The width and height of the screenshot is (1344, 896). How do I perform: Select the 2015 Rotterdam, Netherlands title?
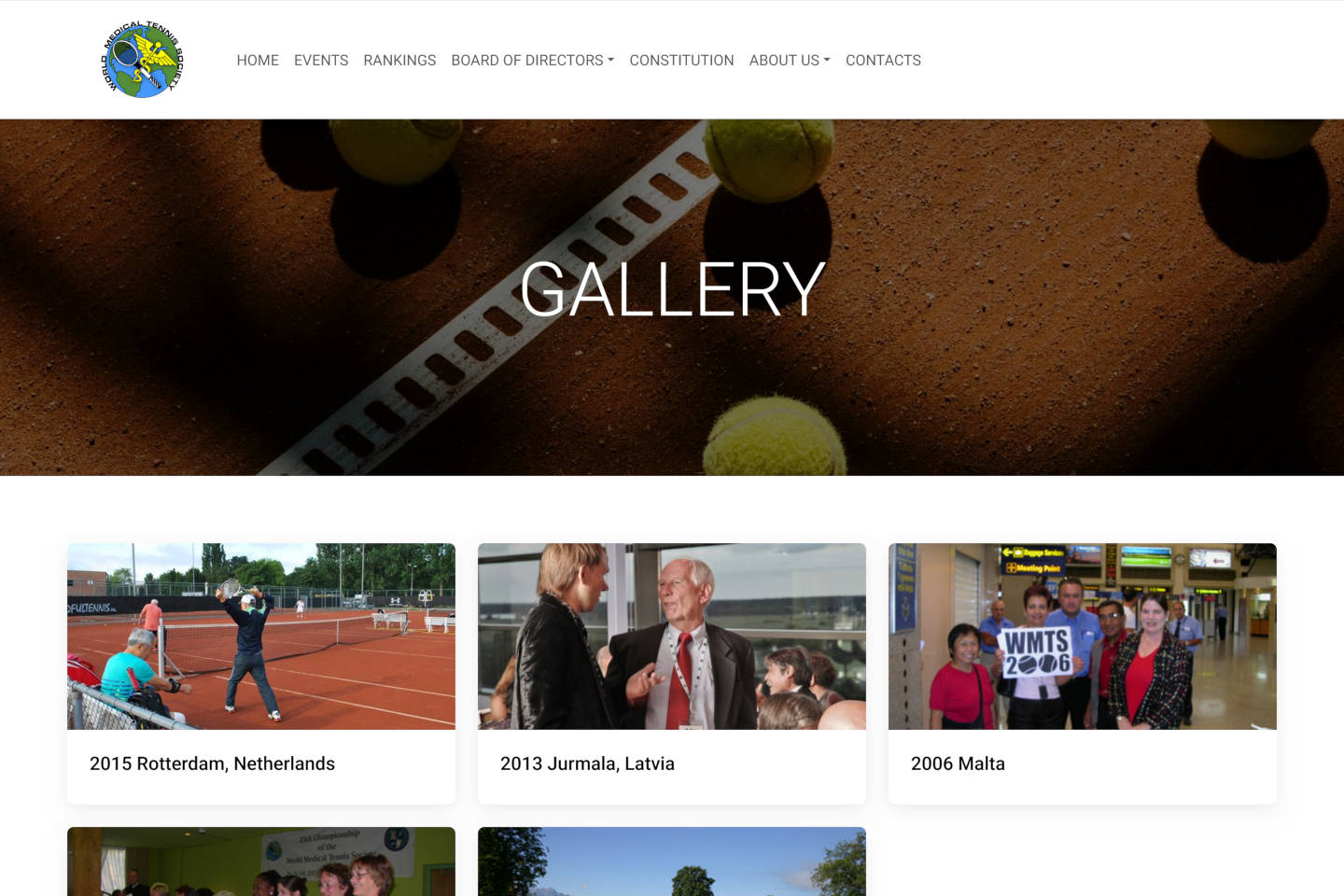click(x=212, y=763)
